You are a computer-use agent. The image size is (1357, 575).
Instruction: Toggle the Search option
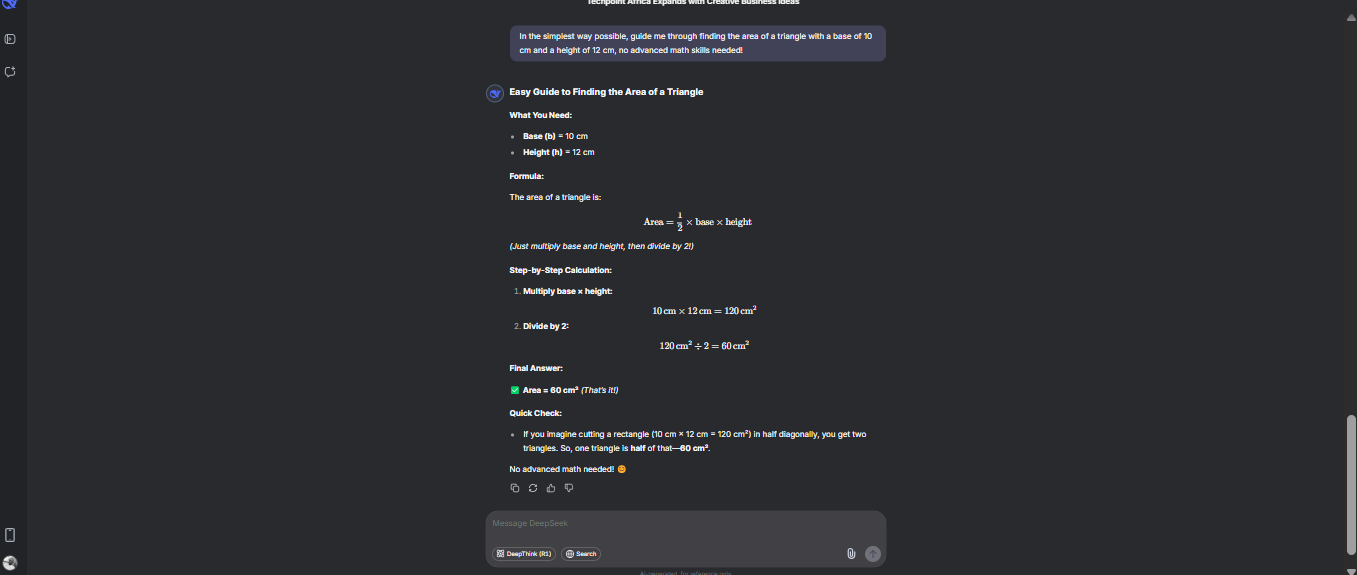(x=581, y=553)
